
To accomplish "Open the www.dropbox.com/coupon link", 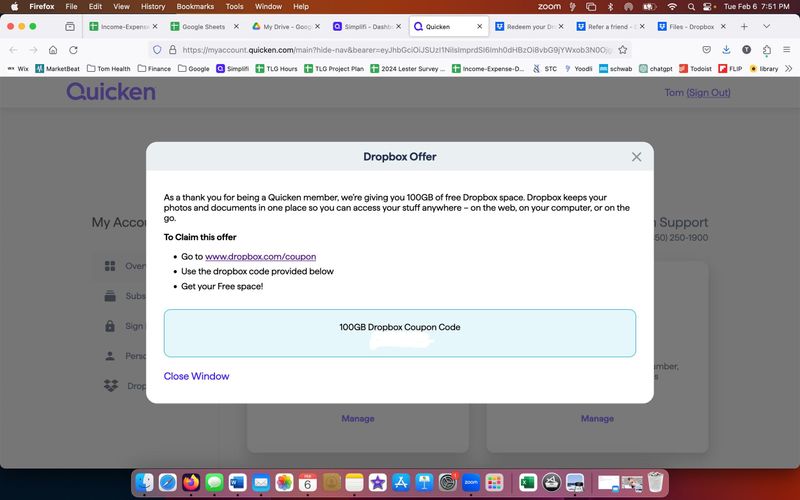I will (260, 257).
